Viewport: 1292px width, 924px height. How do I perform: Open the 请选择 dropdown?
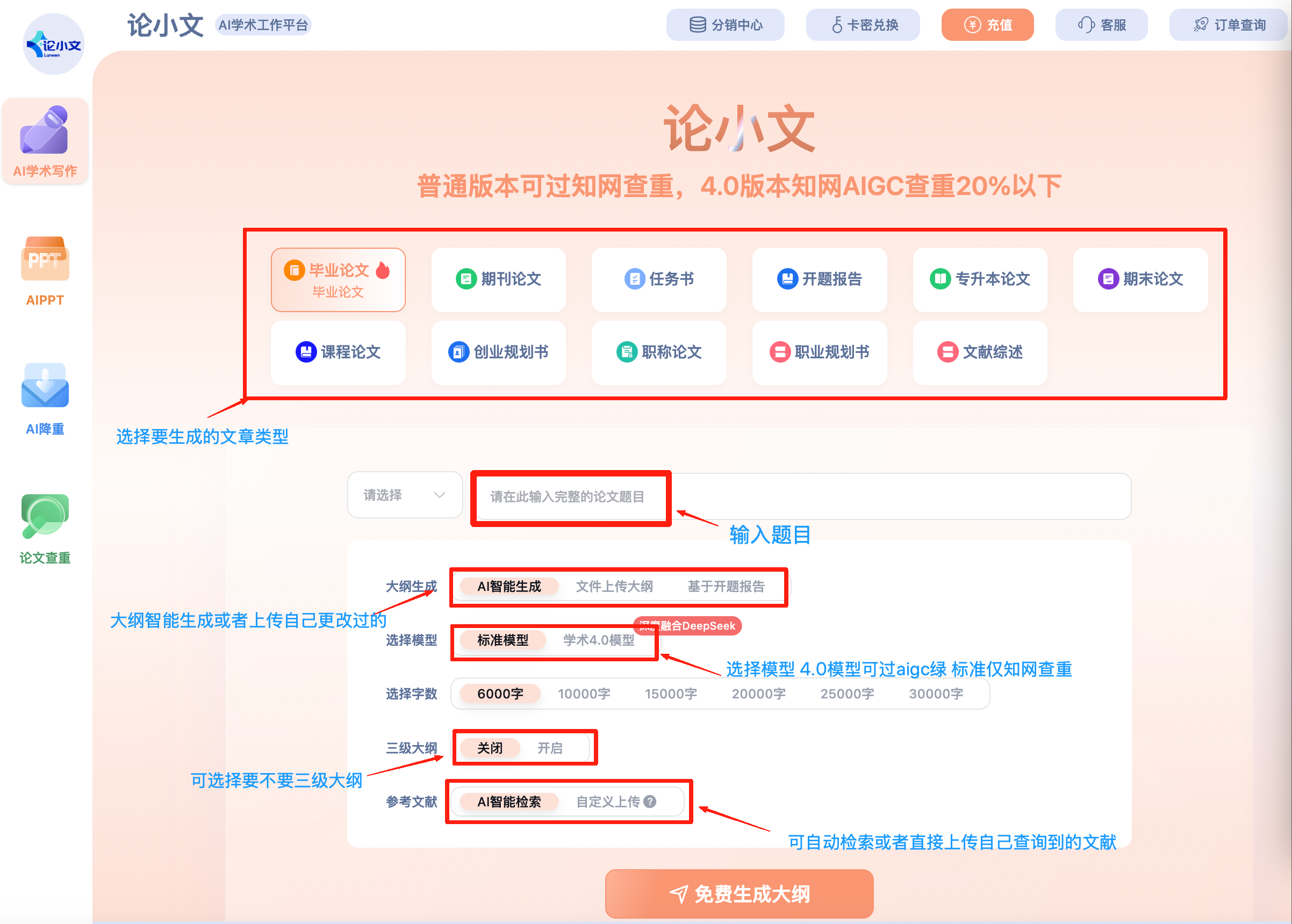[x=405, y=495]
